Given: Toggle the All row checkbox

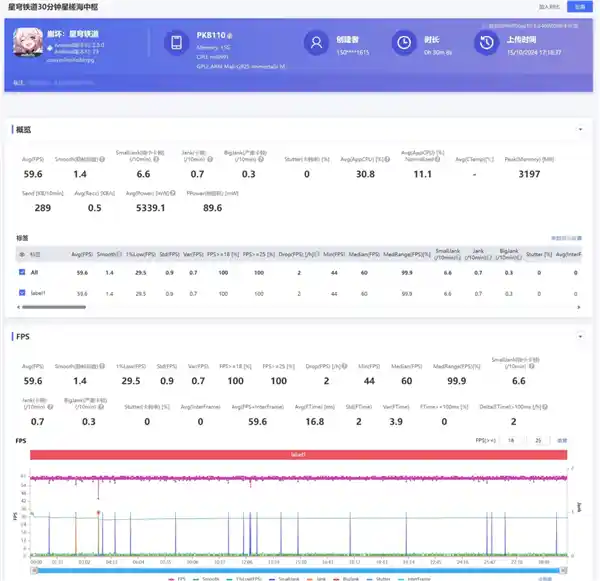Looking at the screenshot, I should coord(22,272).
